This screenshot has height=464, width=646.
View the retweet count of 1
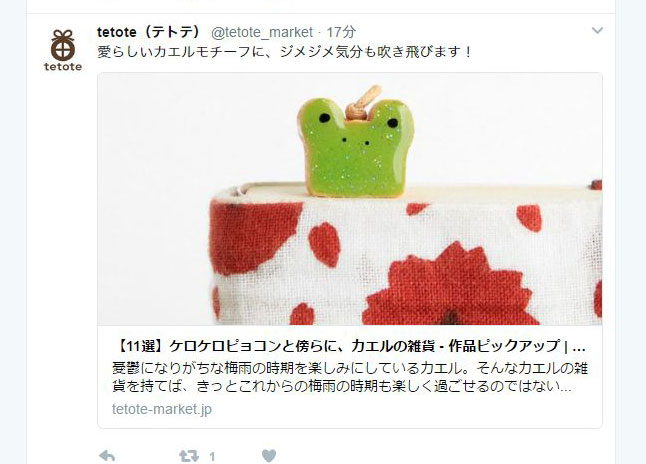(x=212, y=457)
